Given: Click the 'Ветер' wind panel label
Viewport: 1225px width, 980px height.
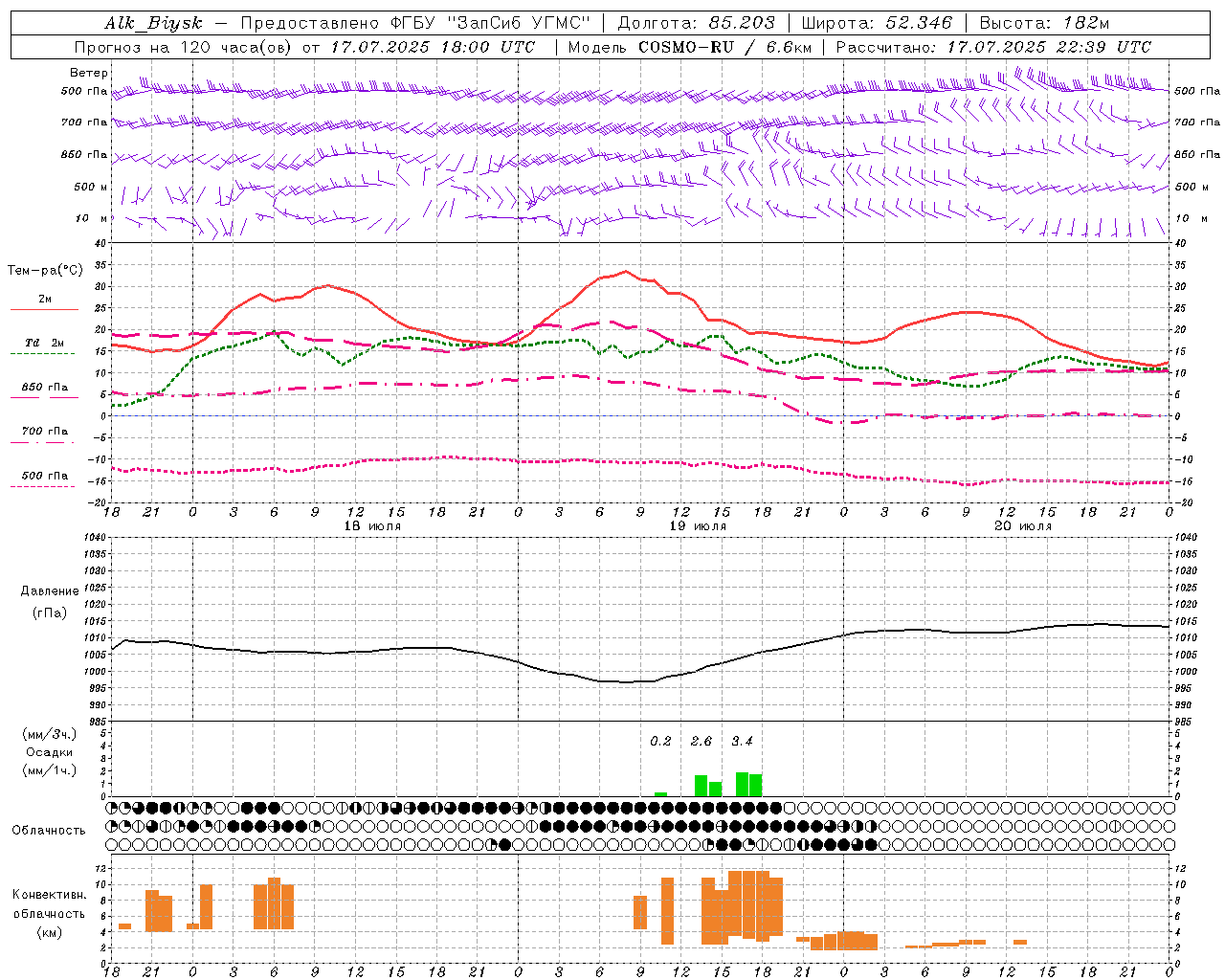Looking at the screenshot, I should [89, 73].
